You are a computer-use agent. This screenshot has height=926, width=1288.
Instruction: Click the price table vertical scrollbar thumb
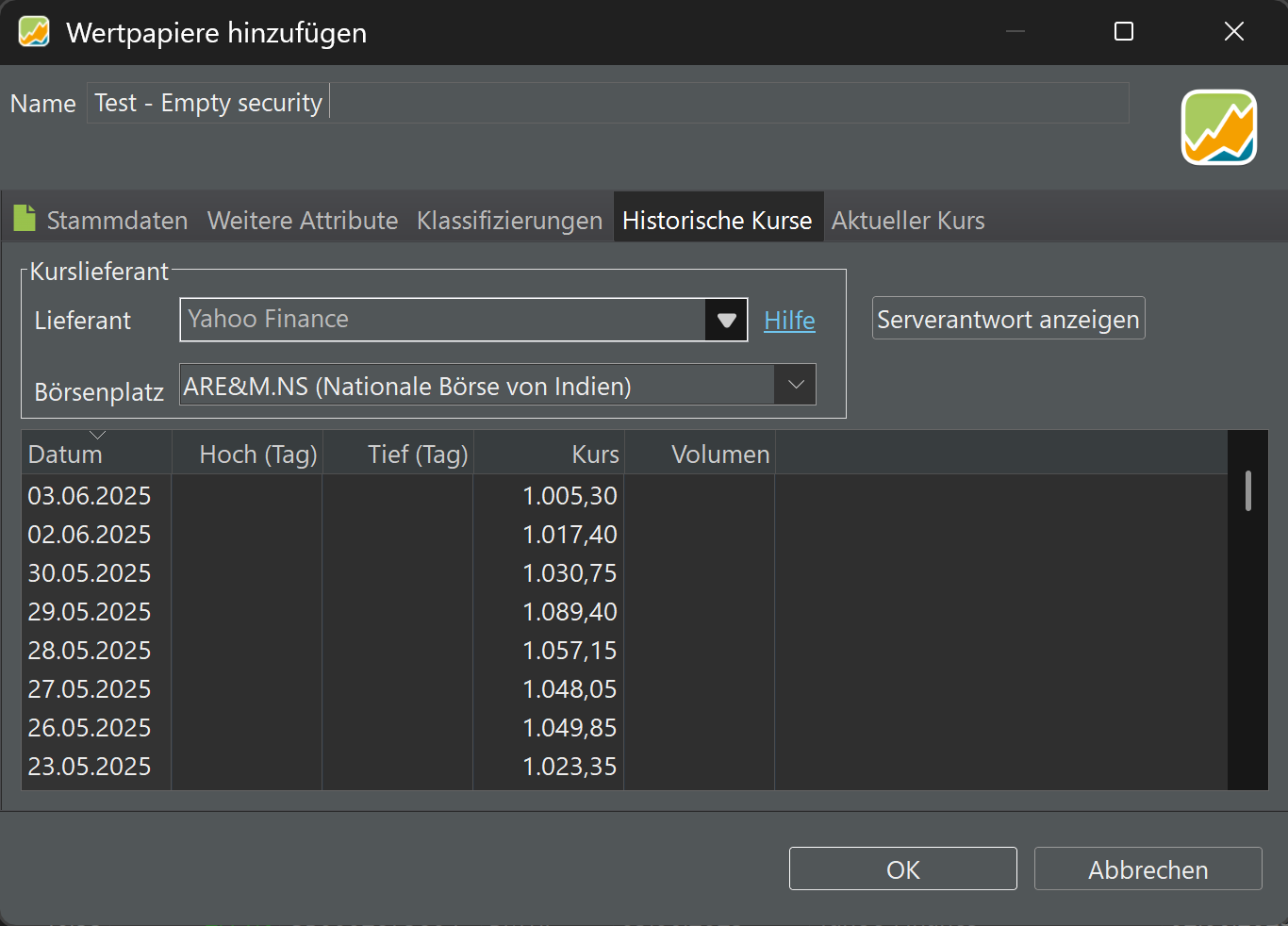click(x=1247, y=490)
